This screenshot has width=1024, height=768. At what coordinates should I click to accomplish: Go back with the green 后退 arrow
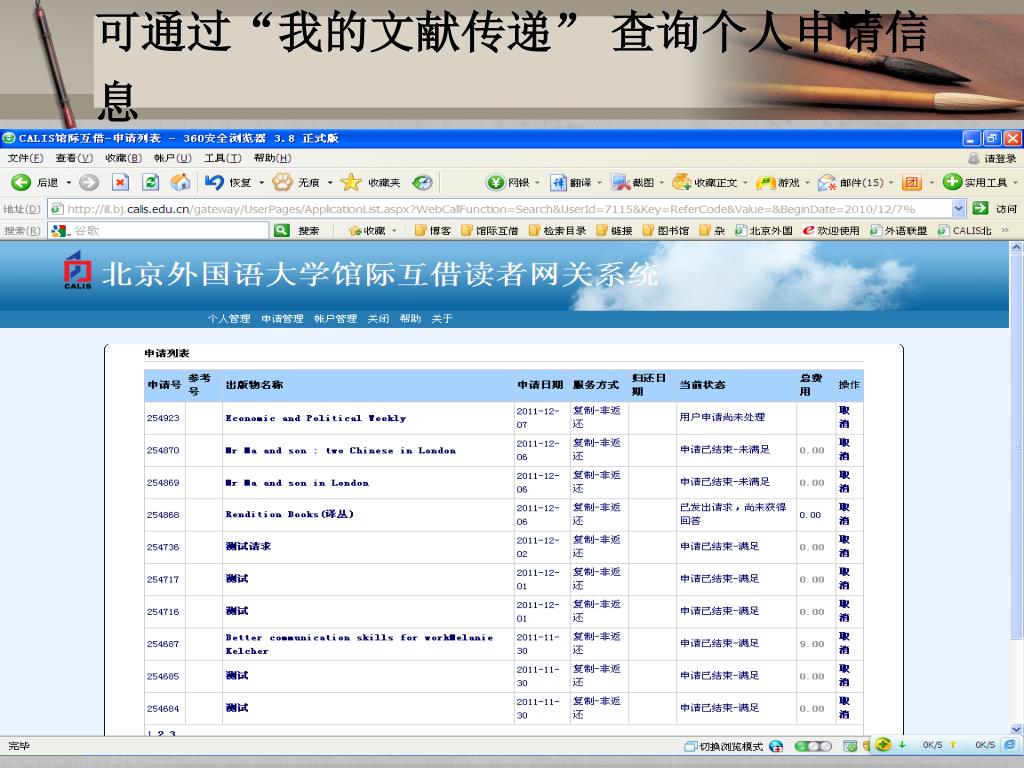pyautogui.click(x=21, y=182)
